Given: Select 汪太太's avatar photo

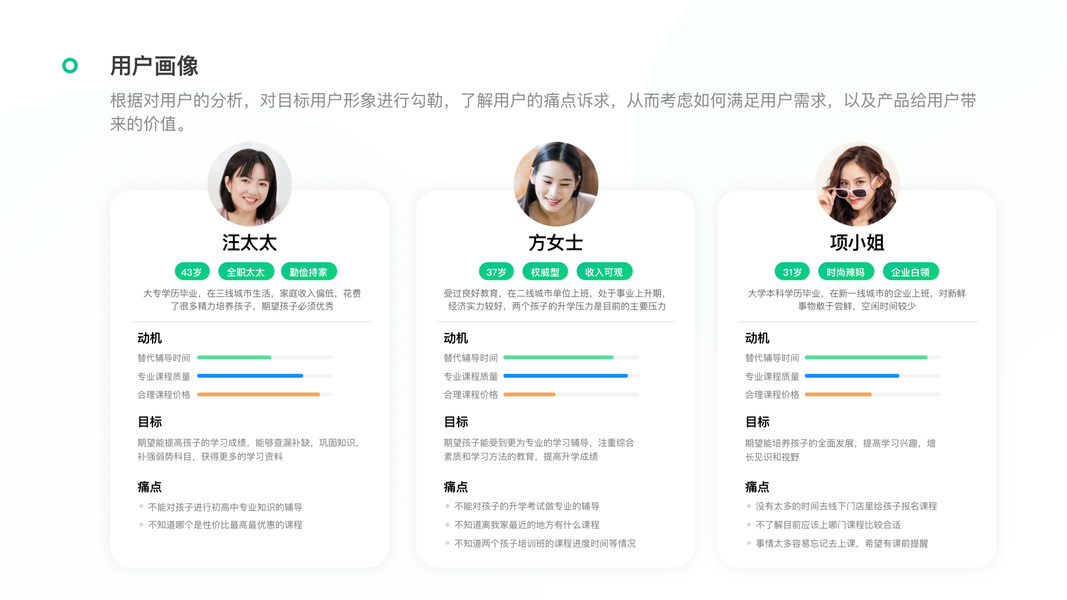Looking at the screenshot, I should [250, 184].
